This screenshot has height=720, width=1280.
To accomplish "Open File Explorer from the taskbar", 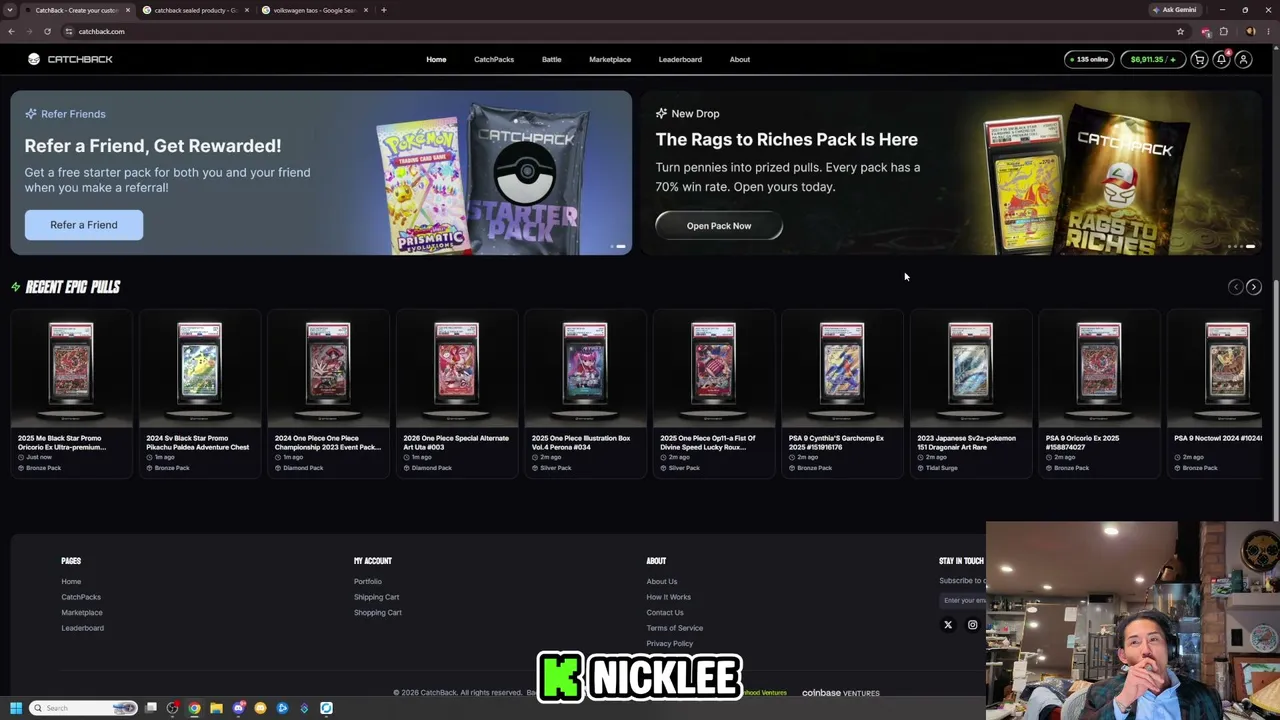I will (216, 708).
